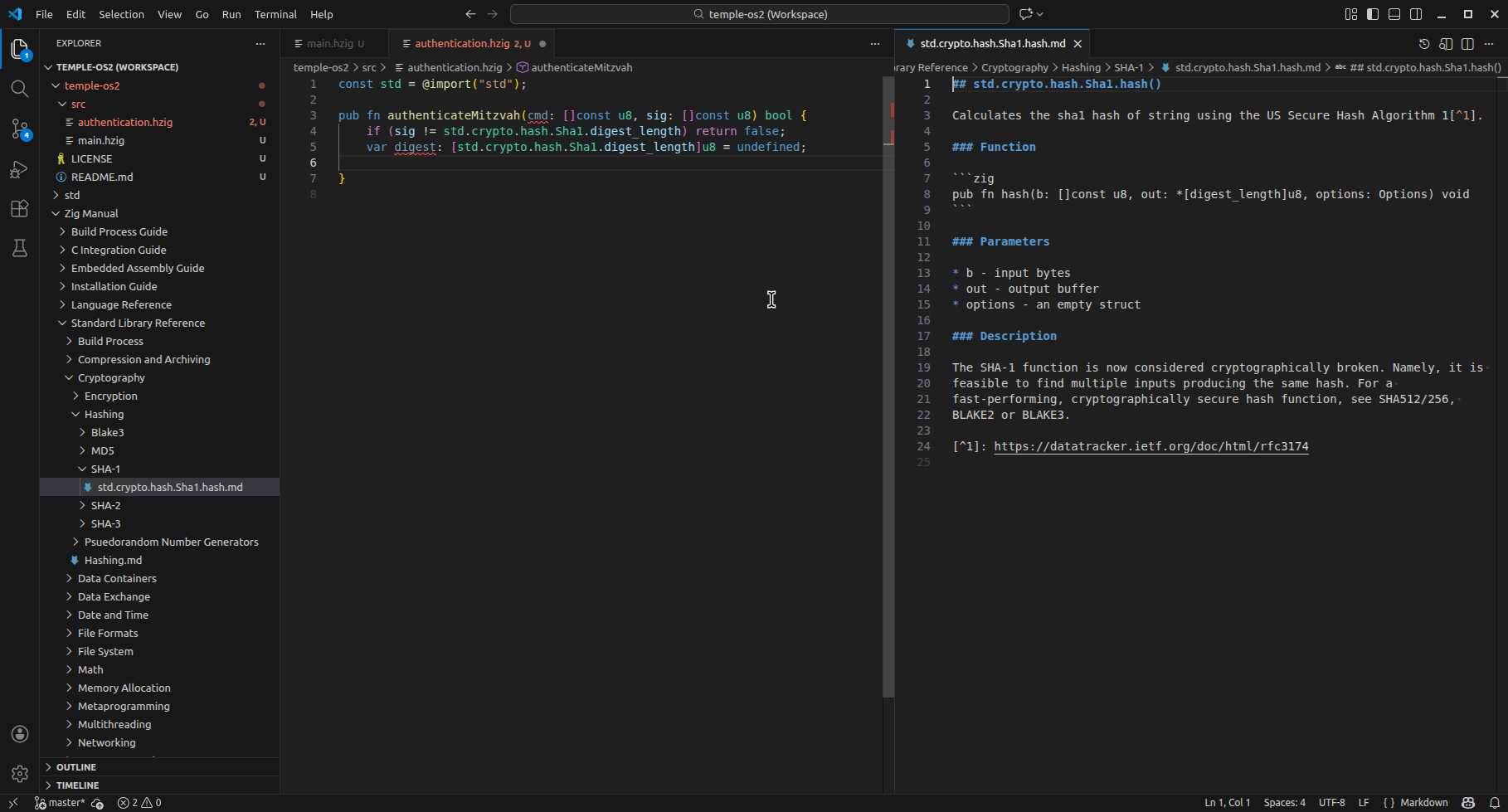Follow the rfc3174 datatracker link
Image resolution: width=1508 pixels, height=812 pixels.
pyautogui.click(x=1150, y=446)
